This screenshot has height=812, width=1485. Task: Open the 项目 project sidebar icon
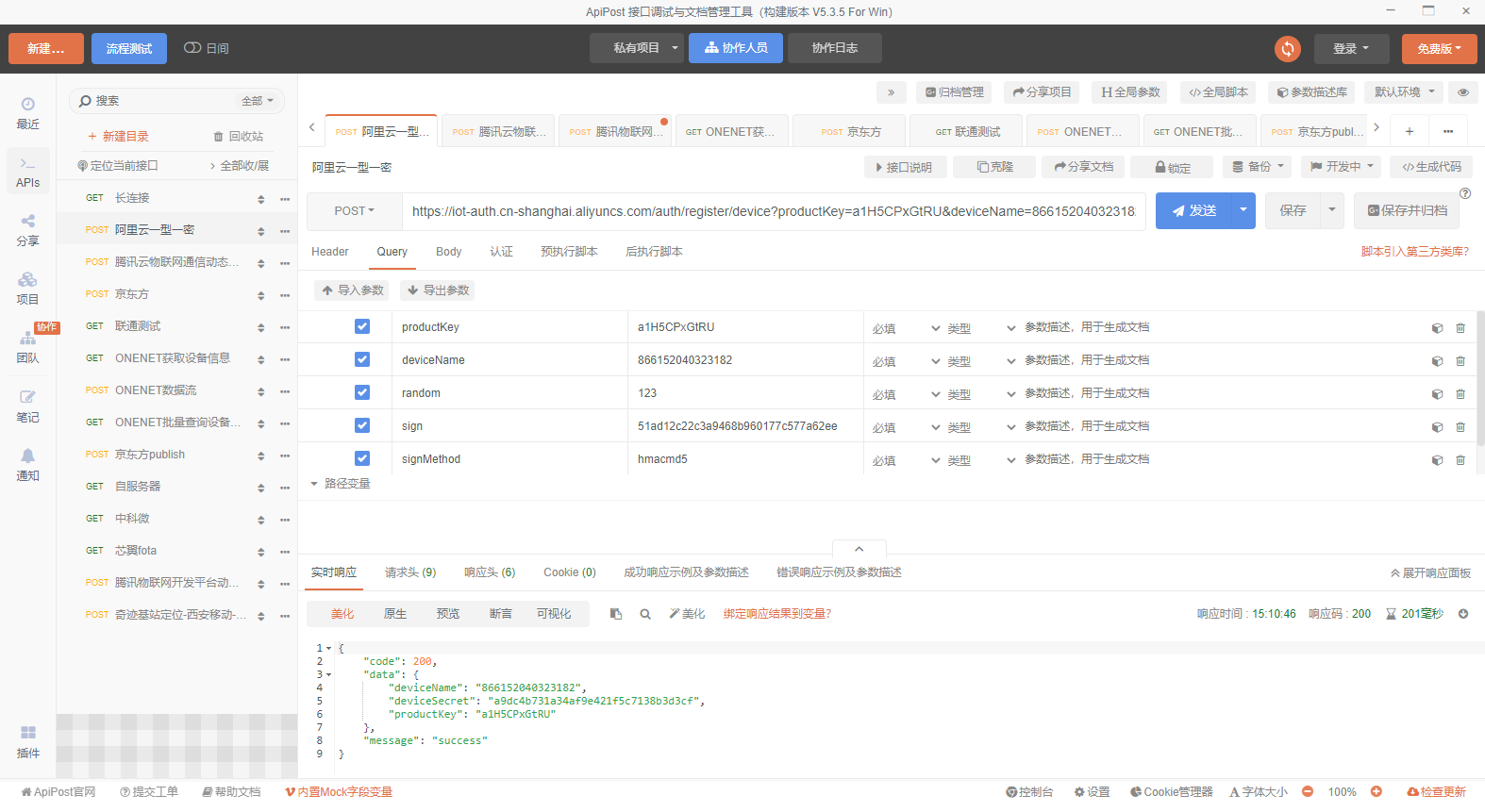(x=28, y=288)
